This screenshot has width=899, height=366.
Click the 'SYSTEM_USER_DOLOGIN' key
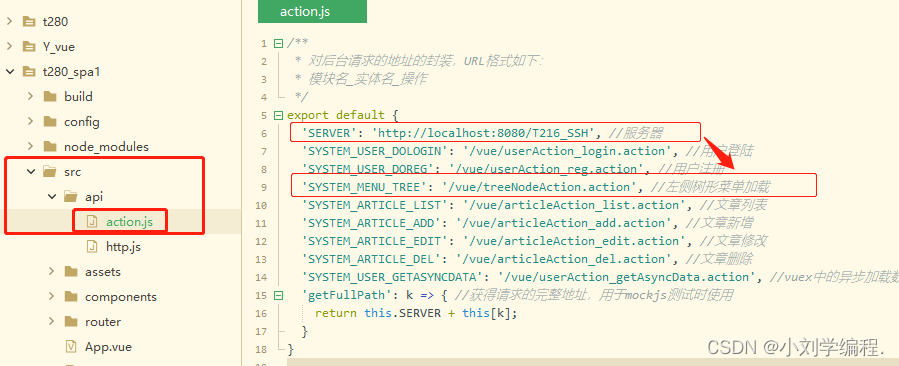point(374,151)
